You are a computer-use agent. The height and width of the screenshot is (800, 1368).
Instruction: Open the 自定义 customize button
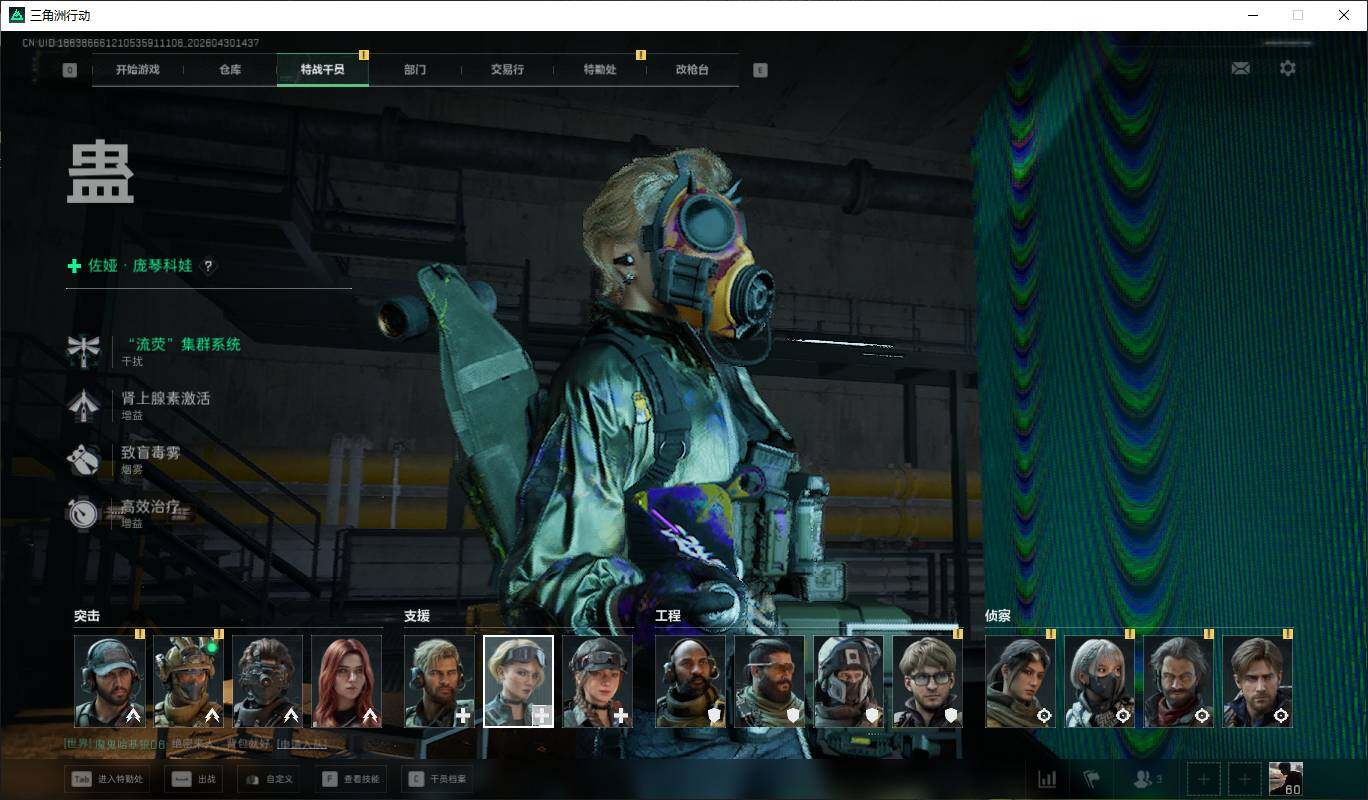(x=268, y=779)
